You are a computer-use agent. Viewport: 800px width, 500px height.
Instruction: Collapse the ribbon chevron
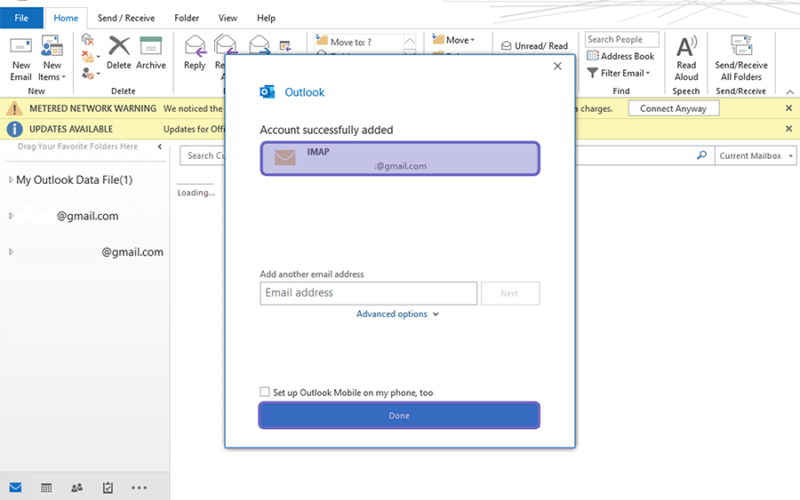pyautogui.click(x=790, y=92)
